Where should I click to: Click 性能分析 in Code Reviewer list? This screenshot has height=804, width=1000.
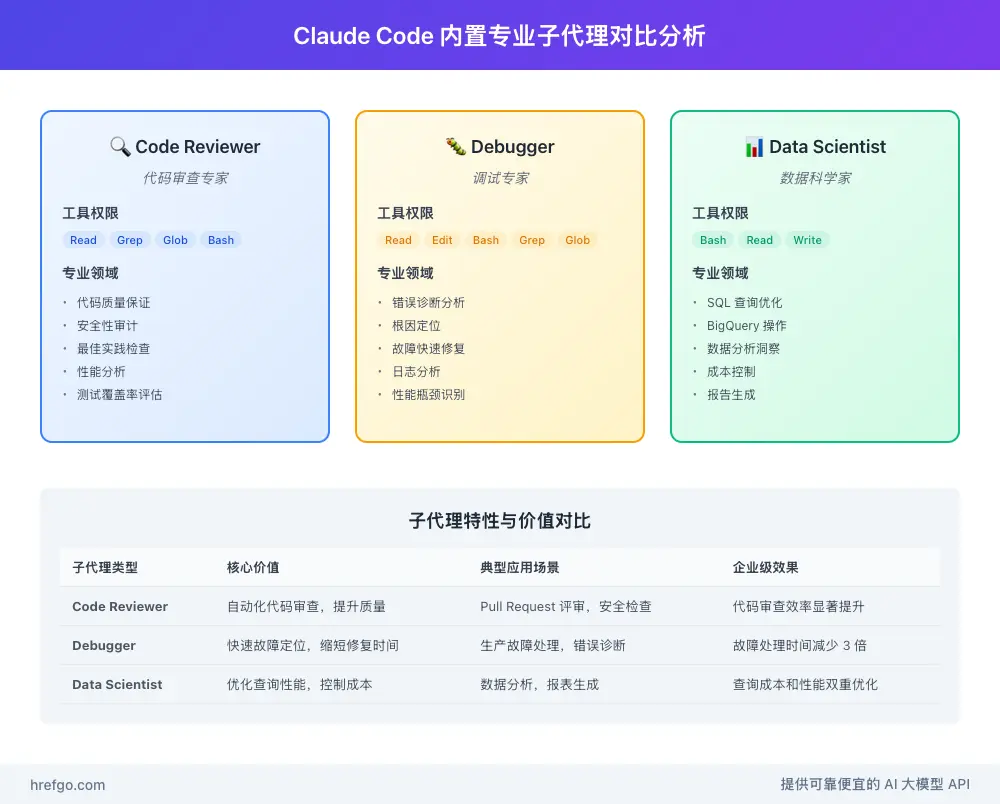click(101, 372)
